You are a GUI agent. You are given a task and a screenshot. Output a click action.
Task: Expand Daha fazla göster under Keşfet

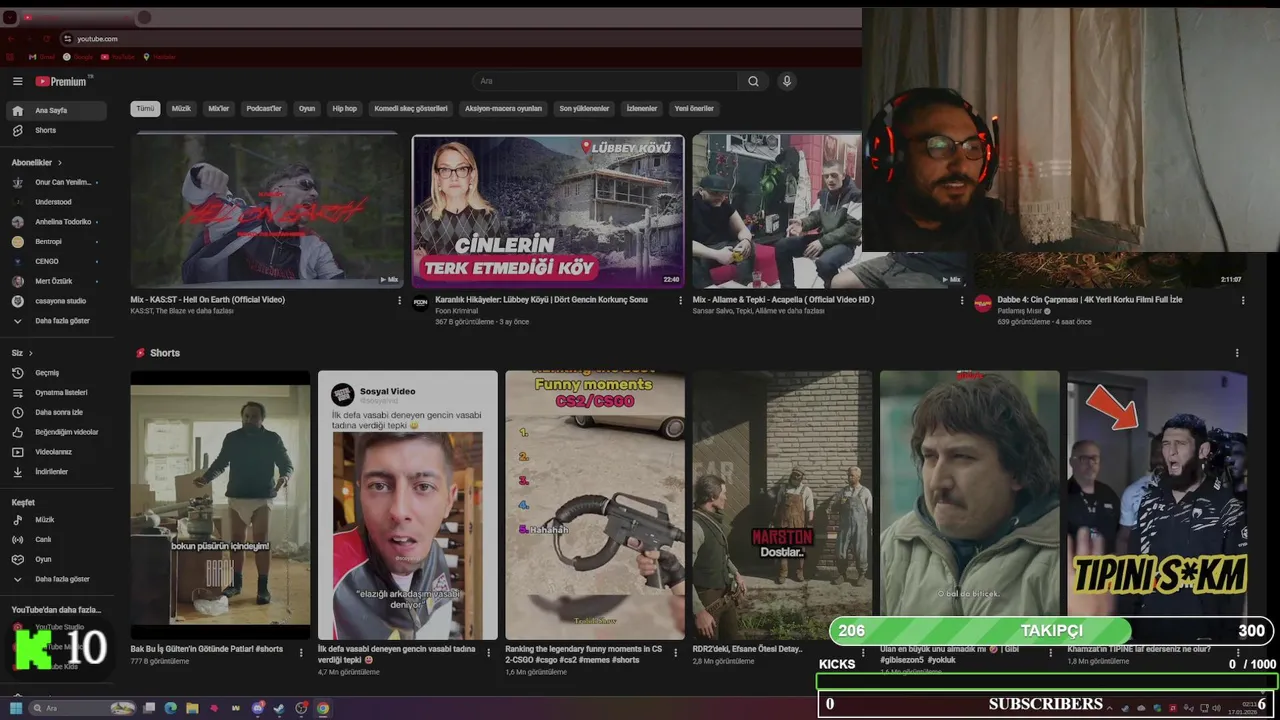click(x=56, y=579)
